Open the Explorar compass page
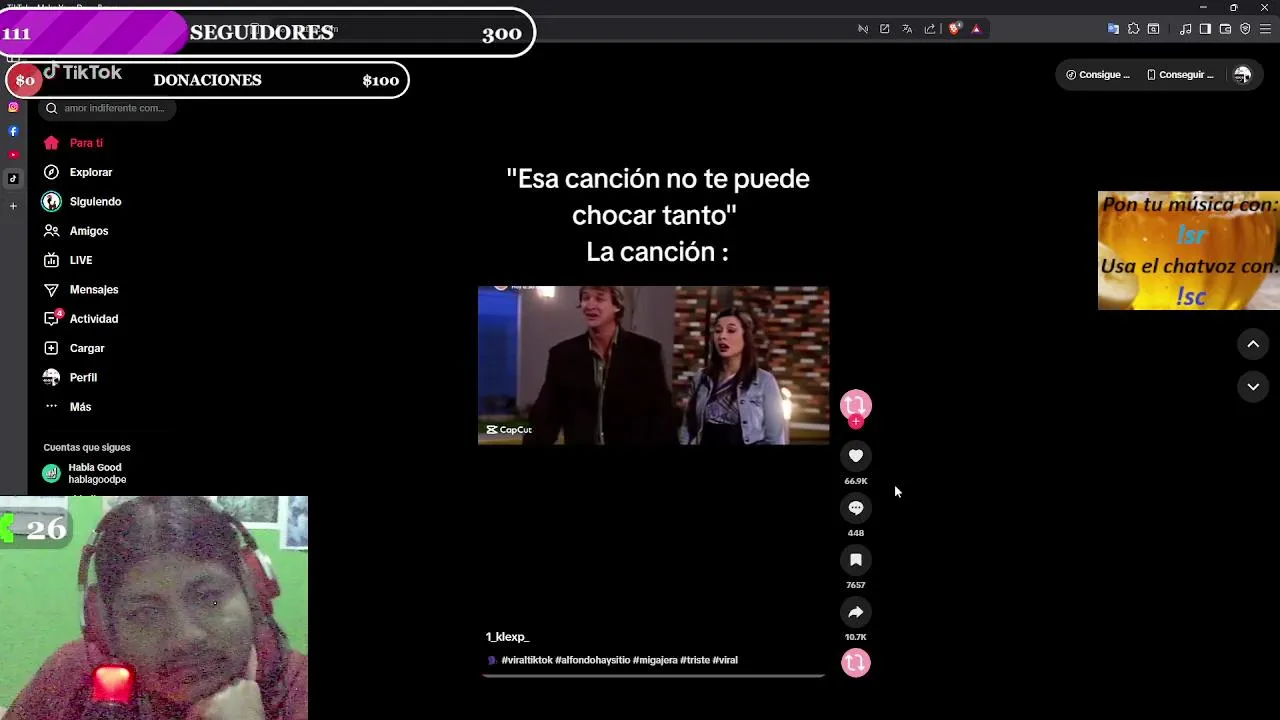Image resolution: width=1280 pixels, height=720 pixels. [x=78, y=172]
